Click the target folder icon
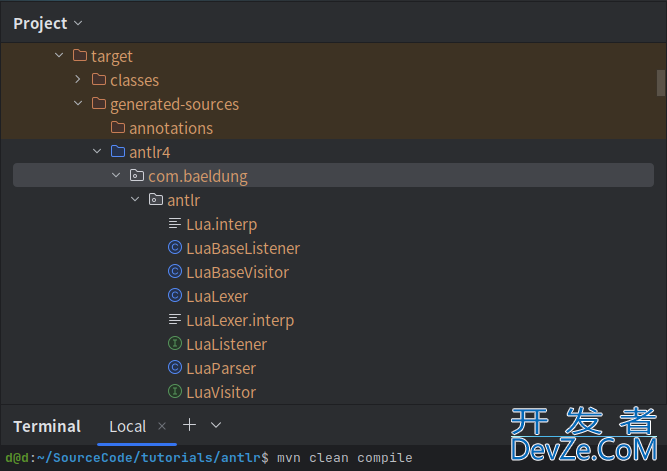Screen dimensions: 667x471 point(80,55)
